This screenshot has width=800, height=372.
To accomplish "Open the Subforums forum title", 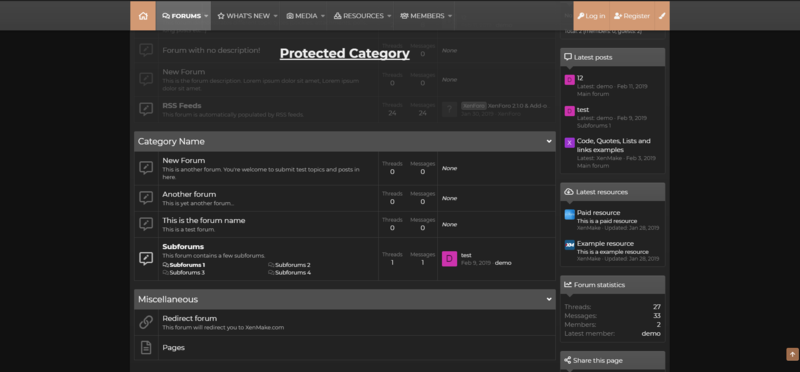I will 183,246.
